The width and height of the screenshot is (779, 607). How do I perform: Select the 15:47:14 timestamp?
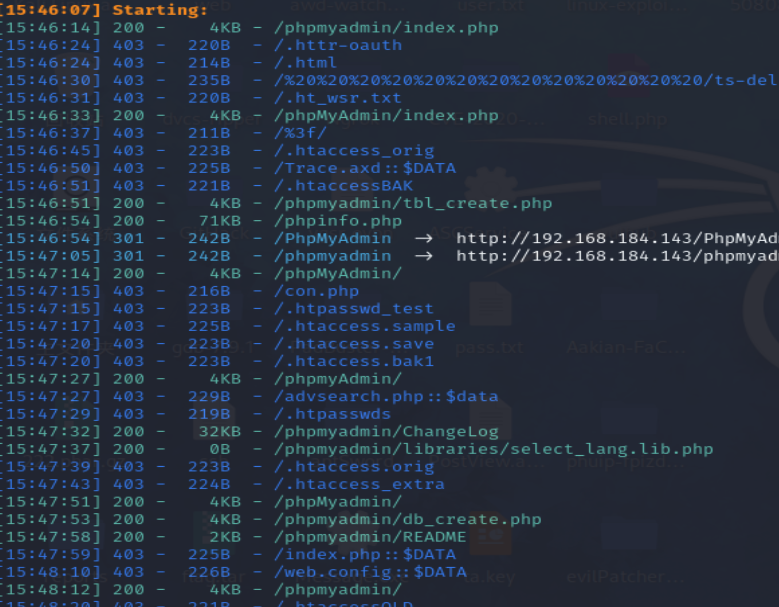(x=48, y=274)
